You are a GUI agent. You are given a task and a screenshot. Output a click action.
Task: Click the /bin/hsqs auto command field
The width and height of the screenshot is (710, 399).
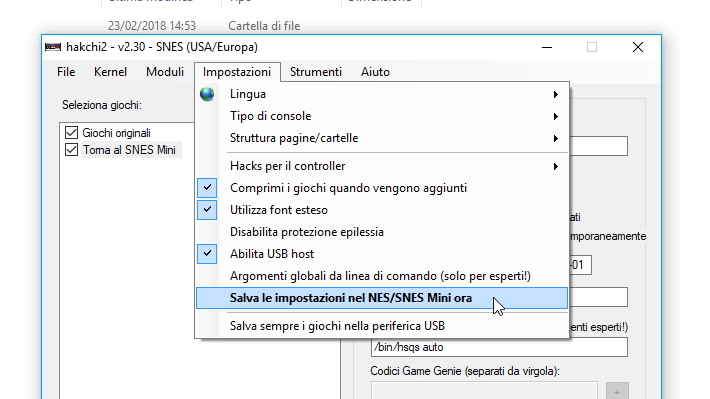click(499, 347)
